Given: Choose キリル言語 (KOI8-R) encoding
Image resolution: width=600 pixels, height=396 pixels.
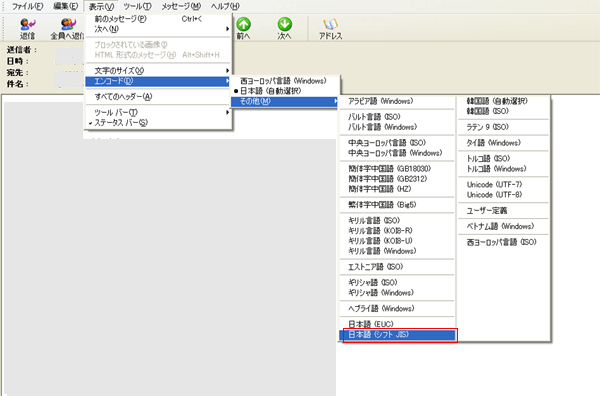Looking at the screenshot, I should (x=397, y=231).
